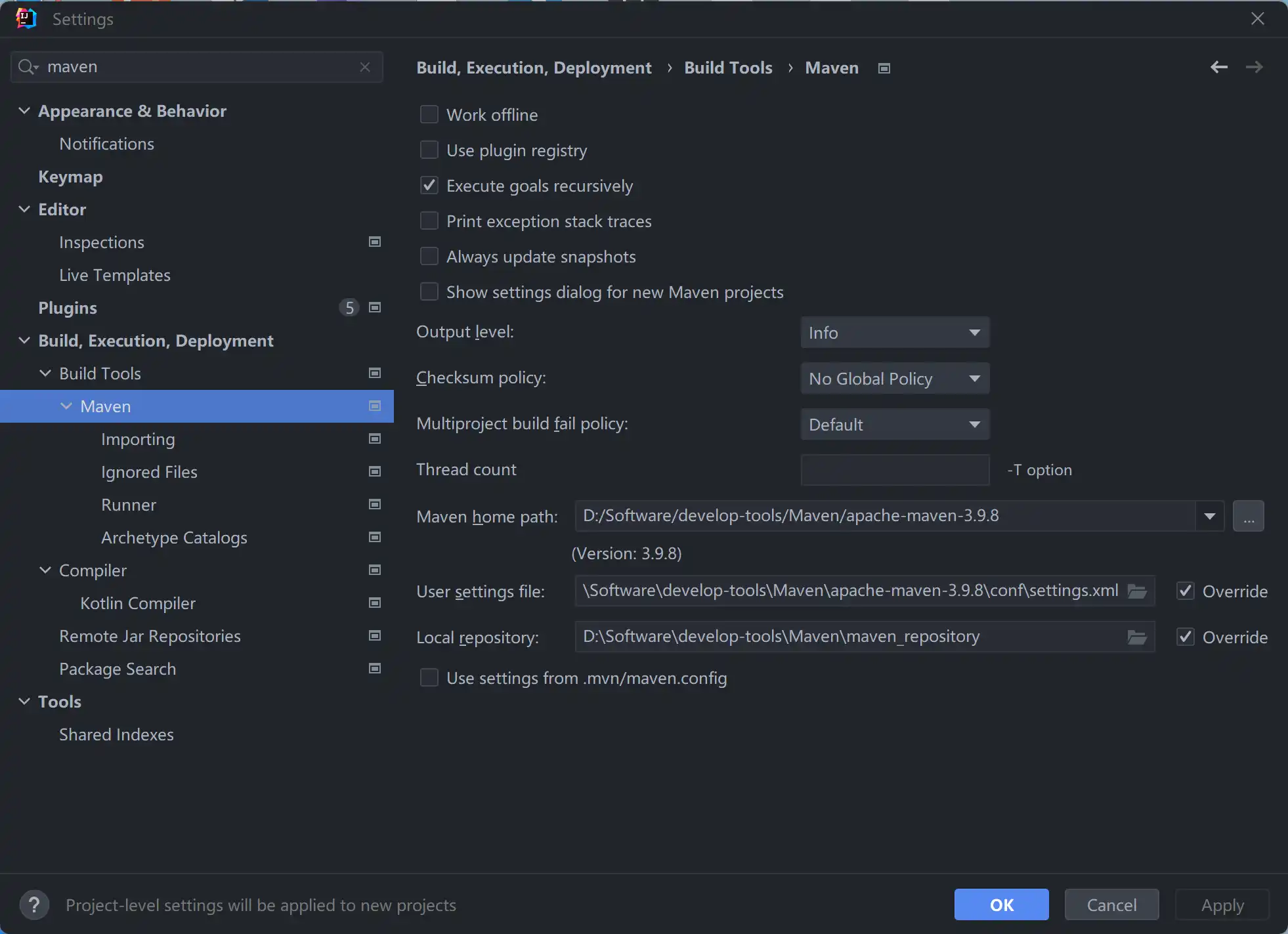
Task: Browse folder icon for Local repository
Action: tap(1137, 637)
